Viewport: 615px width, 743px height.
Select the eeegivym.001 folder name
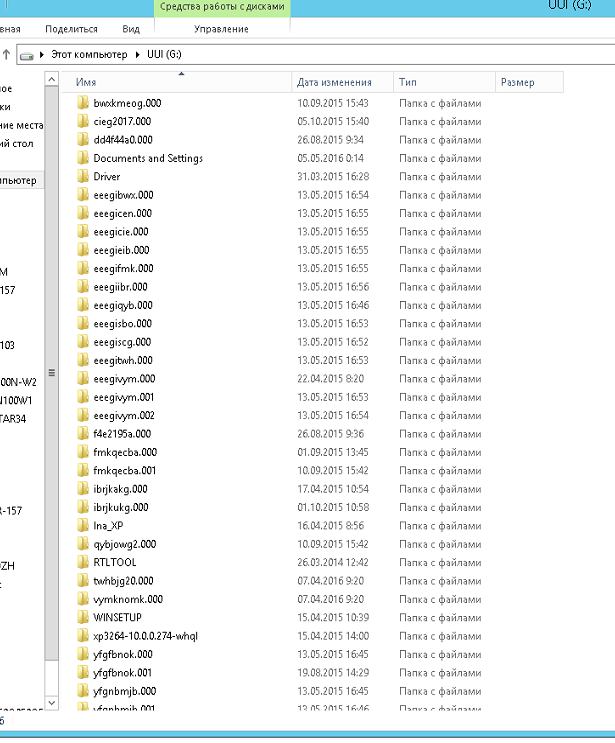click(124, 397)
